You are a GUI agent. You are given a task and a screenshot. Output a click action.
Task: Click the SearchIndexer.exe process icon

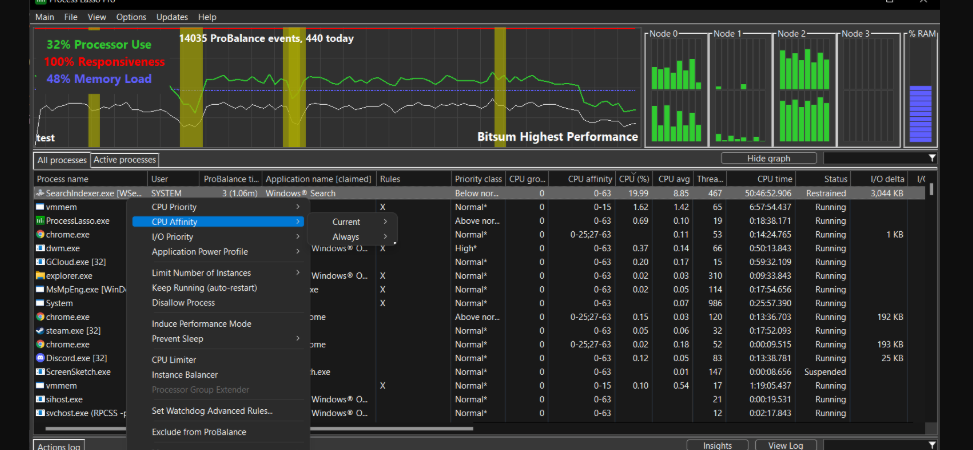pyautogui.click(x=40, y=194)
